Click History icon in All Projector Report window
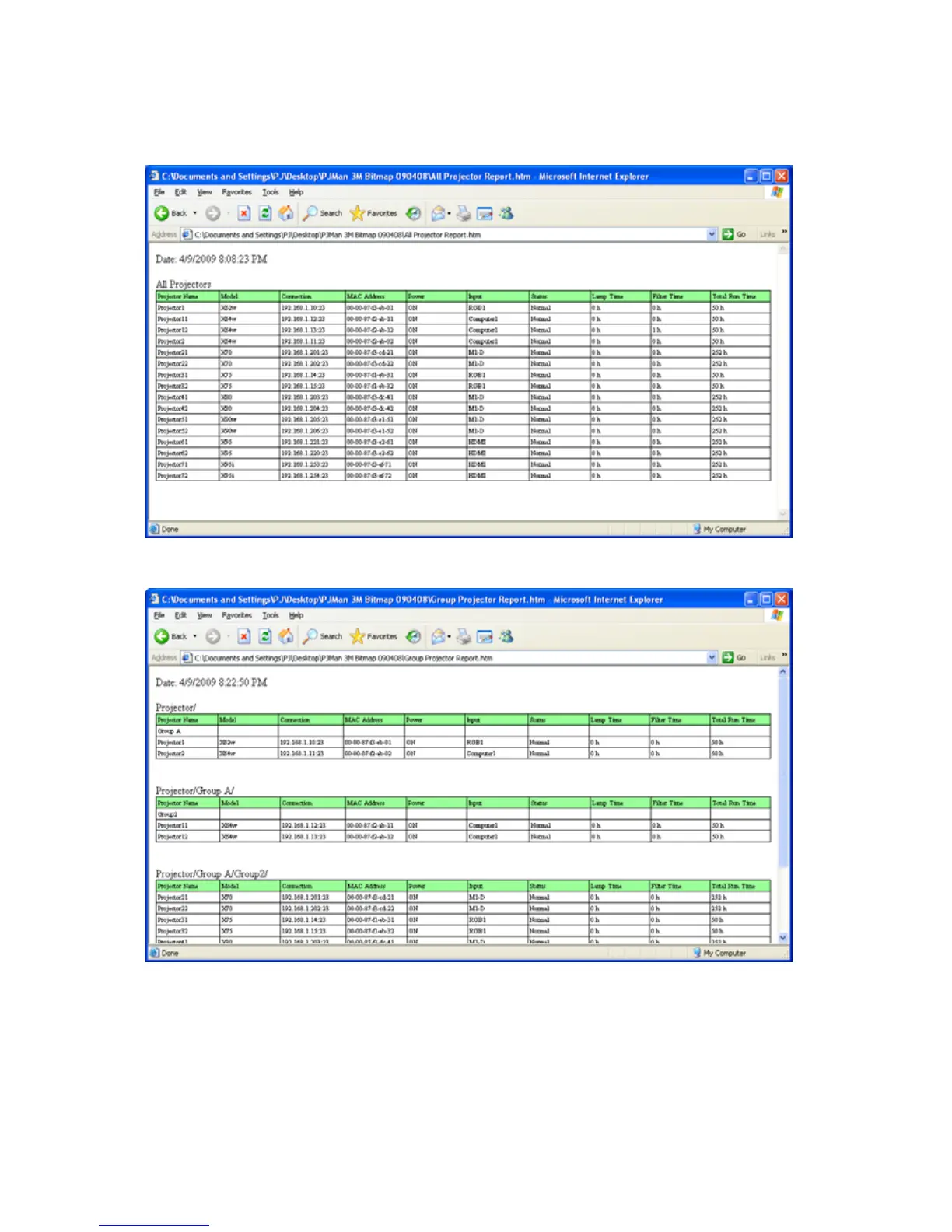Screen dimensions: 952x1232 point(414,213)
